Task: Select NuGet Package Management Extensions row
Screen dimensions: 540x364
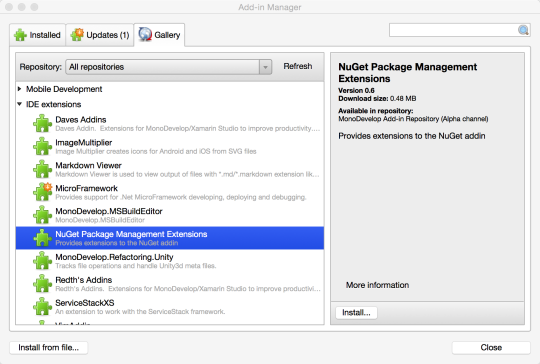Action: (170, 238)
